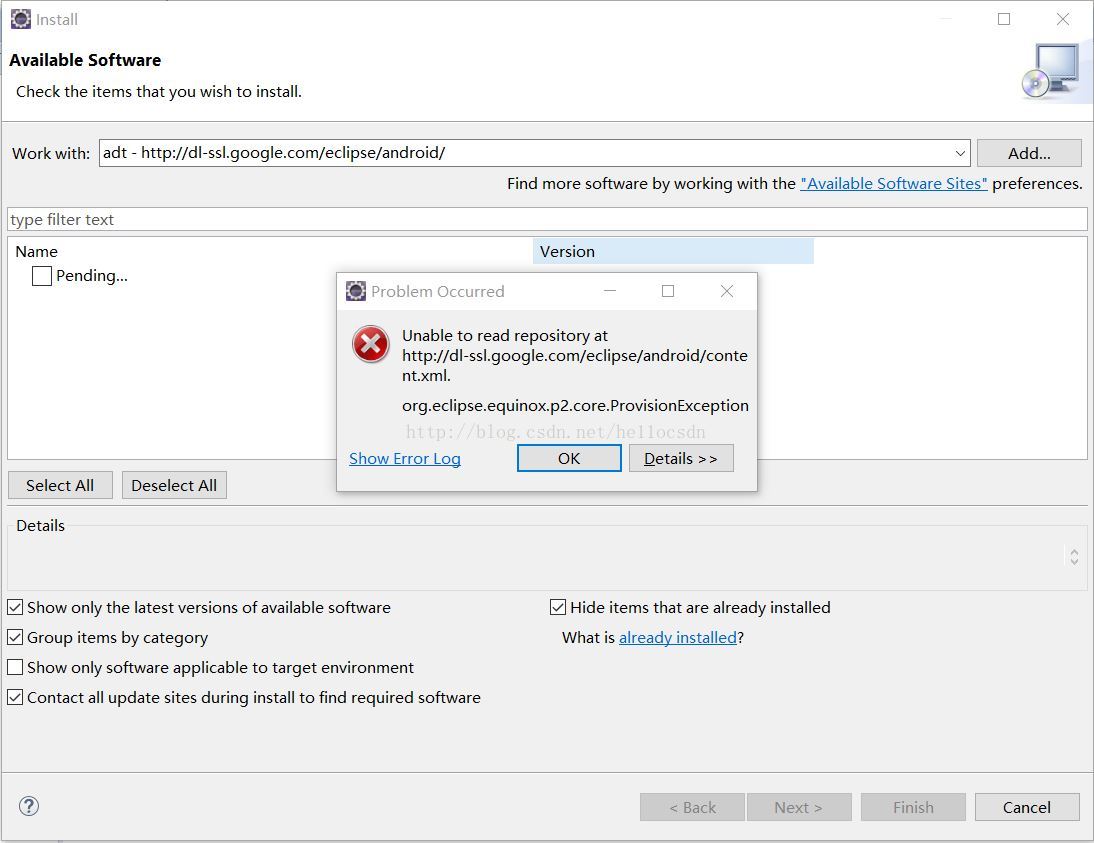Toggle 'Hide items that are already installed'
Viewport: 1094px width, 843px height.
pos(559,607)
